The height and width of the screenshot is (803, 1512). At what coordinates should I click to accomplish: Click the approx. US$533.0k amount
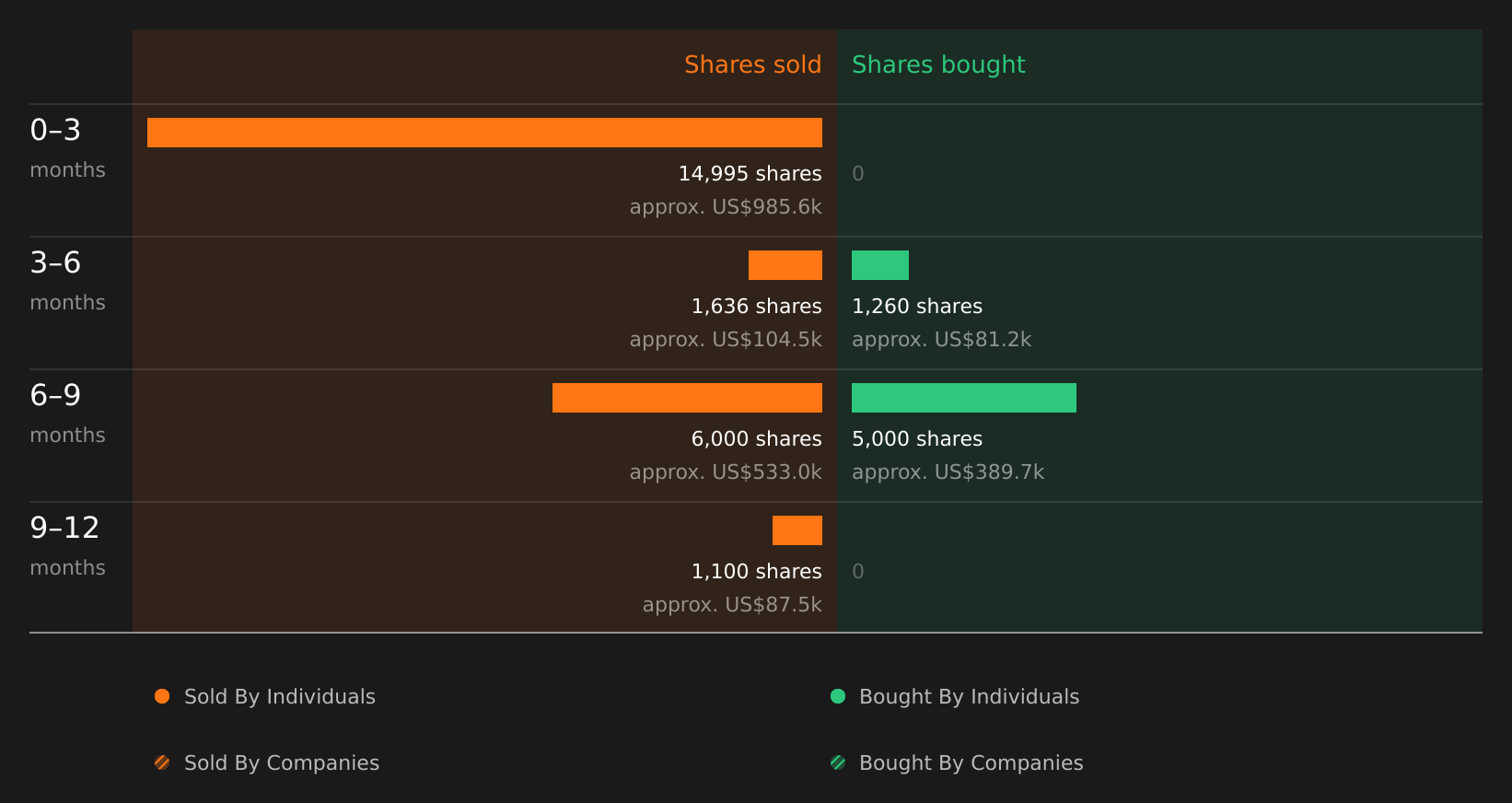coord(726,472)
